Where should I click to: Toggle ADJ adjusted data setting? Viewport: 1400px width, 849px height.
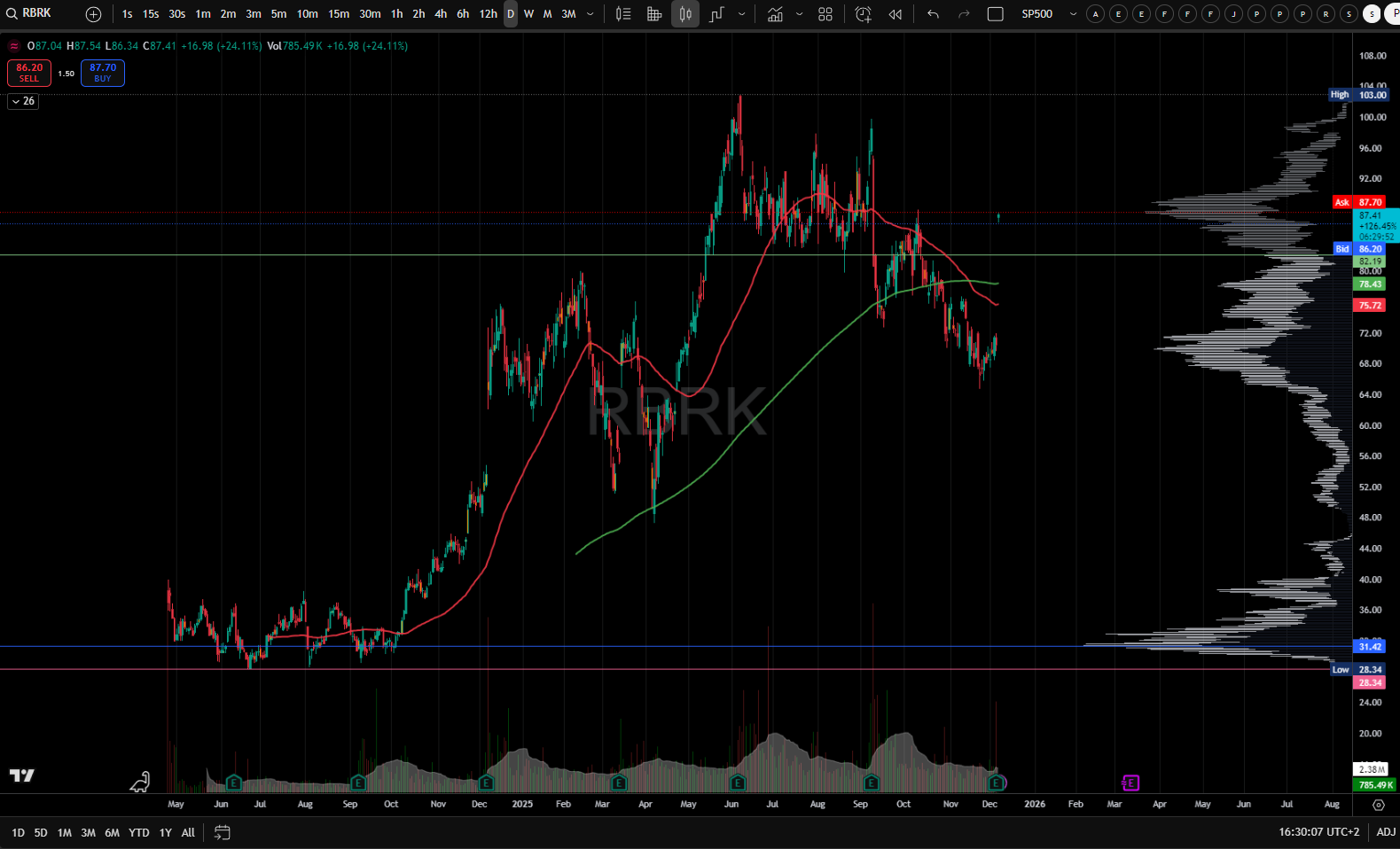1386,832
